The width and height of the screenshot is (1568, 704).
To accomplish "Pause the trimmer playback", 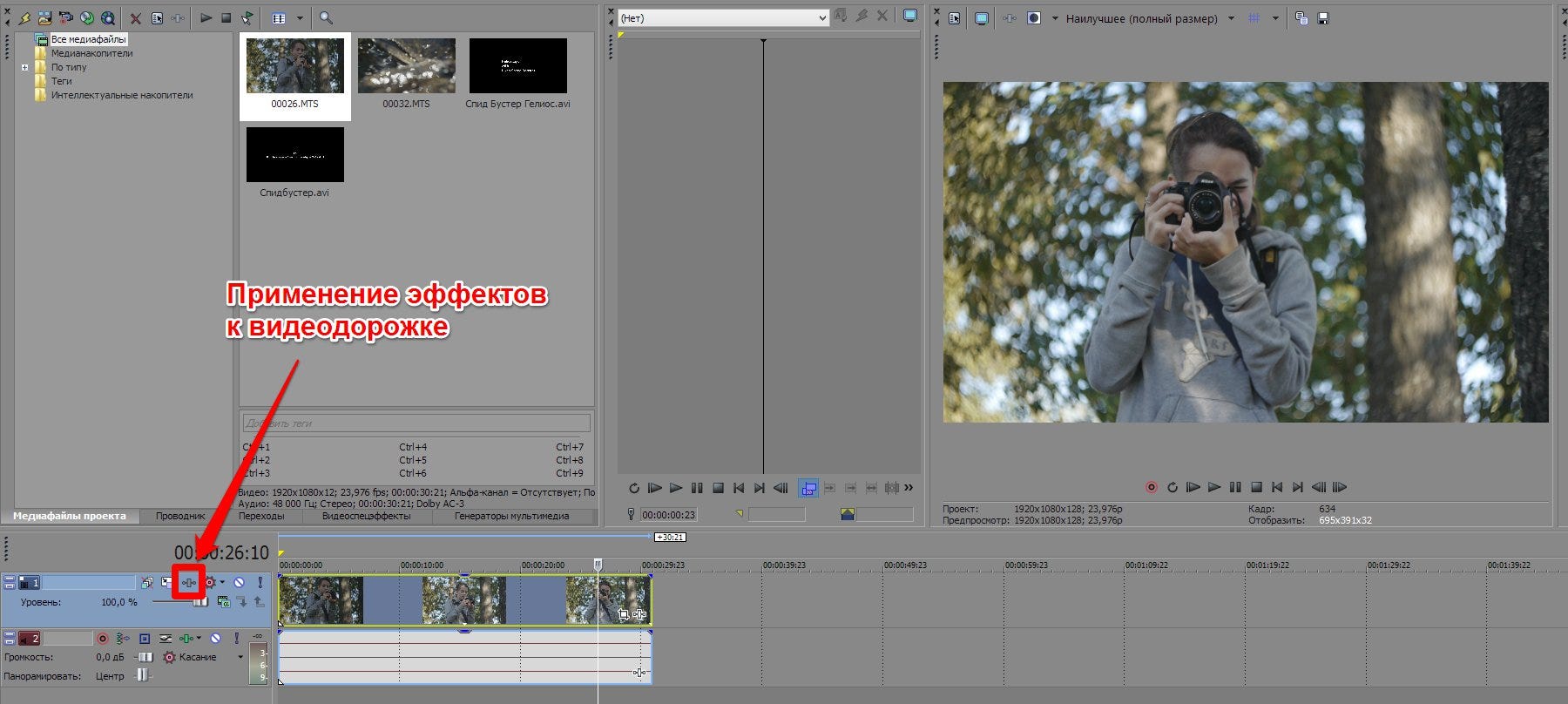I will 697,488.
